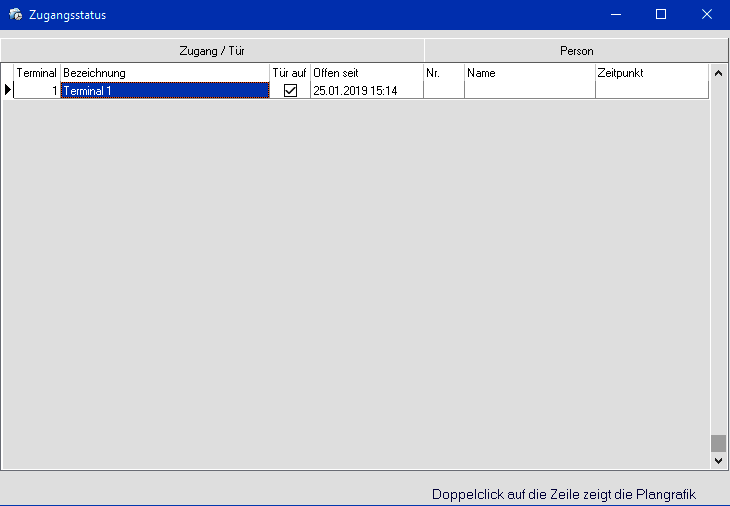Click the 'Zugang / Tür' group header
The width and height of the screenshot is (730, 506).
pyautogui.click(x=212, y=51)
